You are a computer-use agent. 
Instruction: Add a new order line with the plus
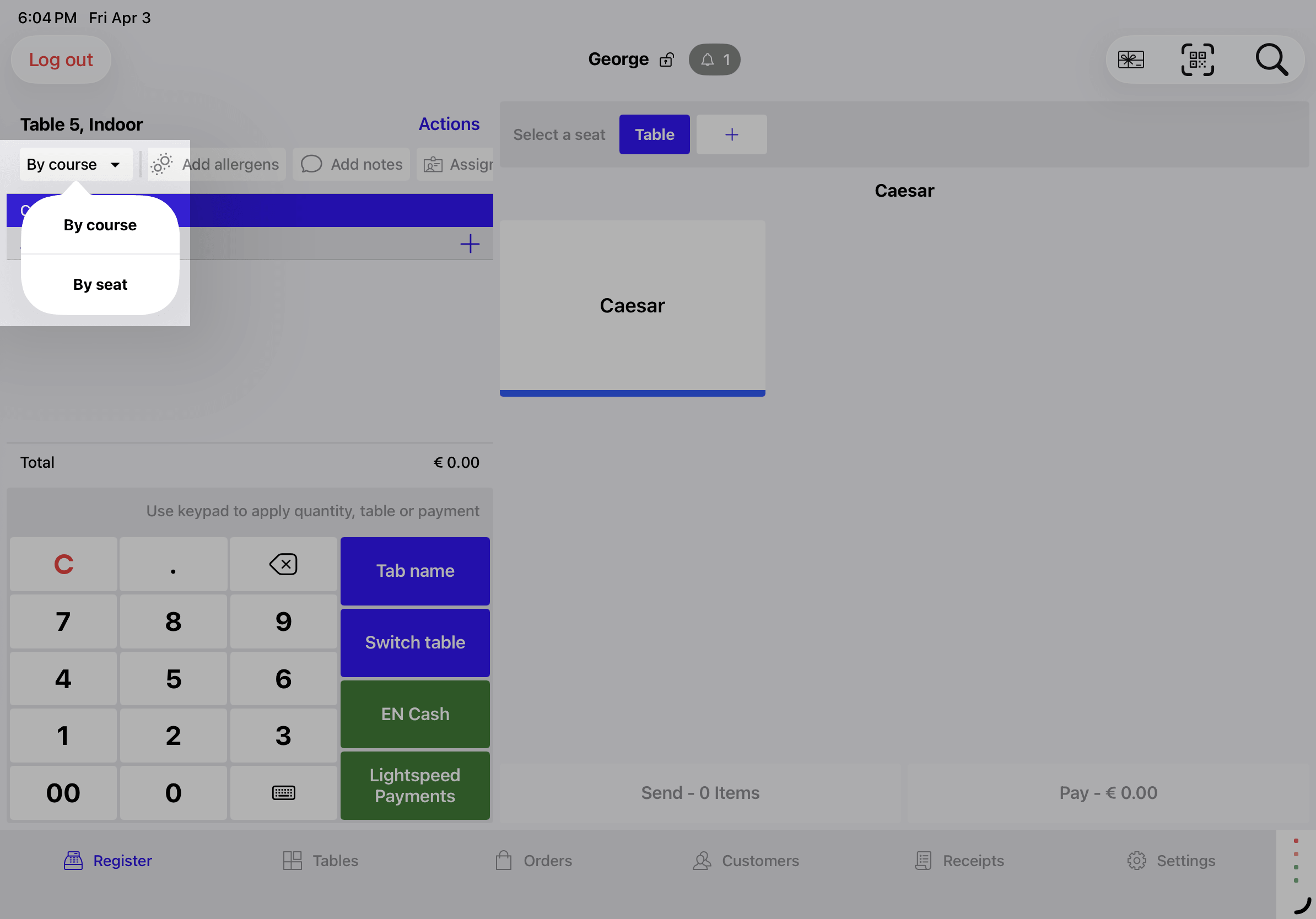pyautogui.click(x=470, y=244)
